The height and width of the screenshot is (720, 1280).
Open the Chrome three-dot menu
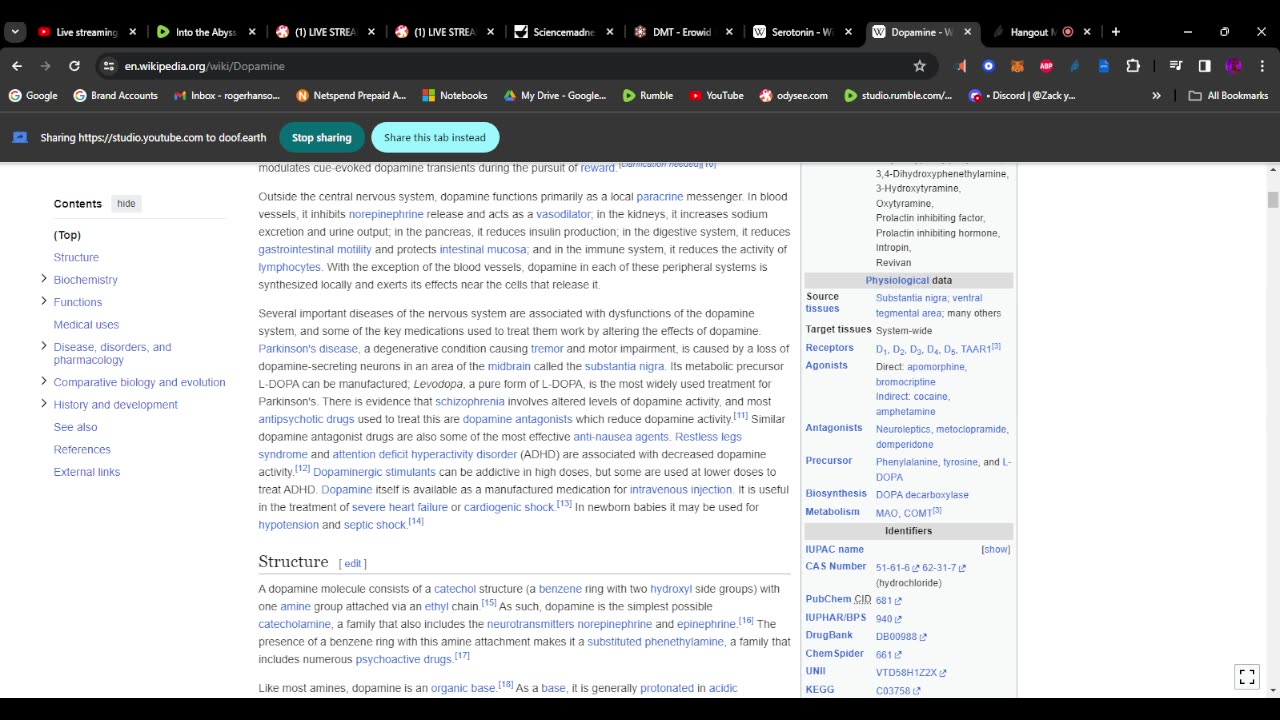(1261, 66)
